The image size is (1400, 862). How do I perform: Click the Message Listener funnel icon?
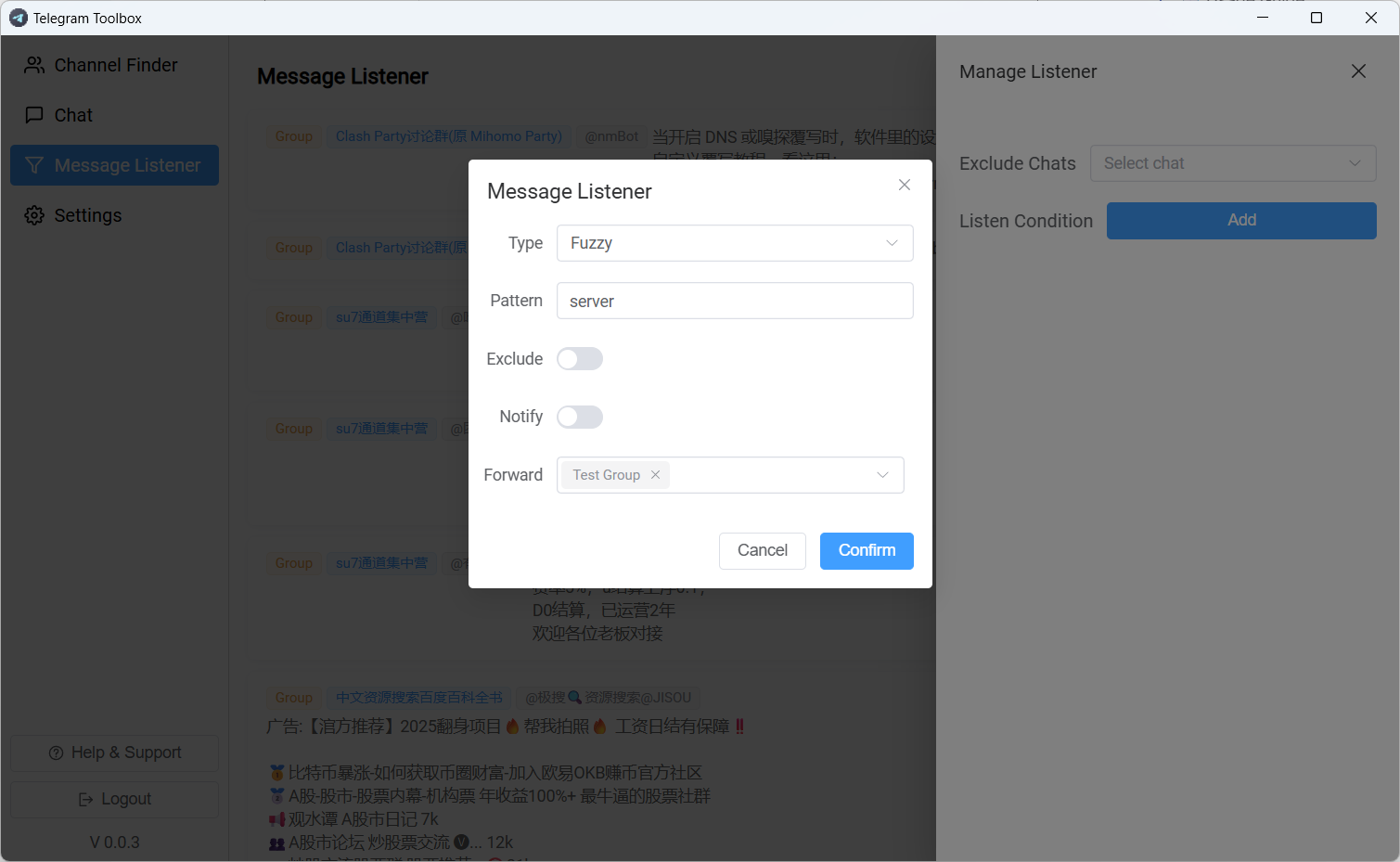coord(34,165)
